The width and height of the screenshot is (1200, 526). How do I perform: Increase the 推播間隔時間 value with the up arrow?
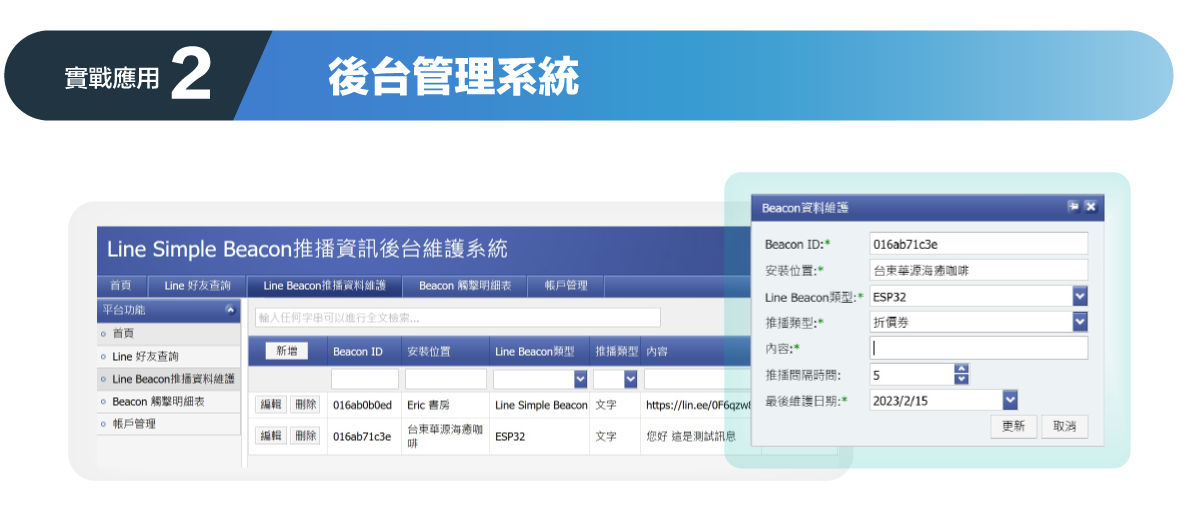pyautogui.click(x=962, y=369)
